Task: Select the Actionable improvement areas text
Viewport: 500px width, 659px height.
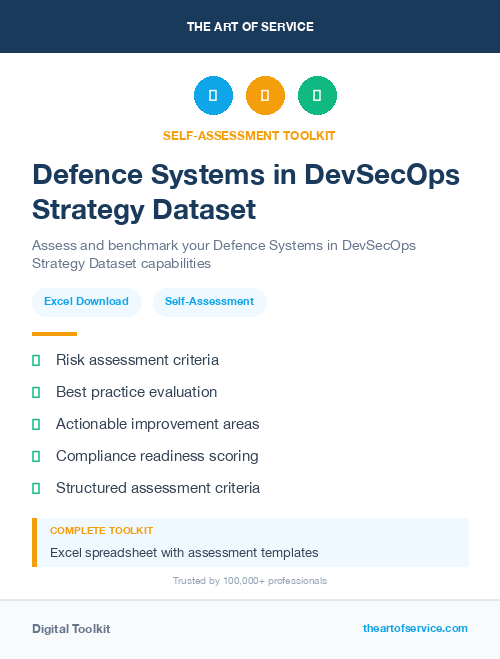Action: 158,424
